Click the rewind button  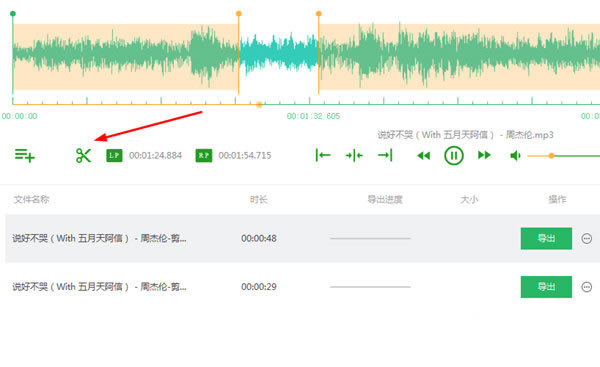423,155
